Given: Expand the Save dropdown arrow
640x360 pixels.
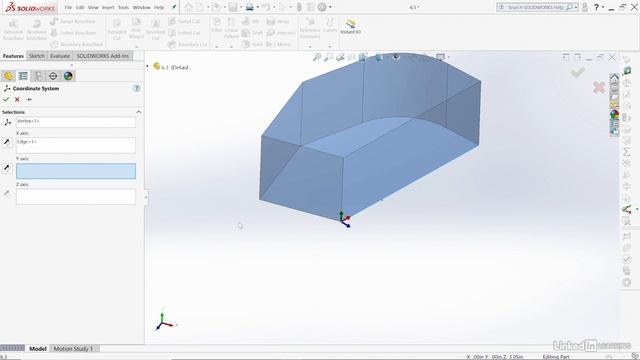Looking at the screenshot, I should tap(241, 7).
